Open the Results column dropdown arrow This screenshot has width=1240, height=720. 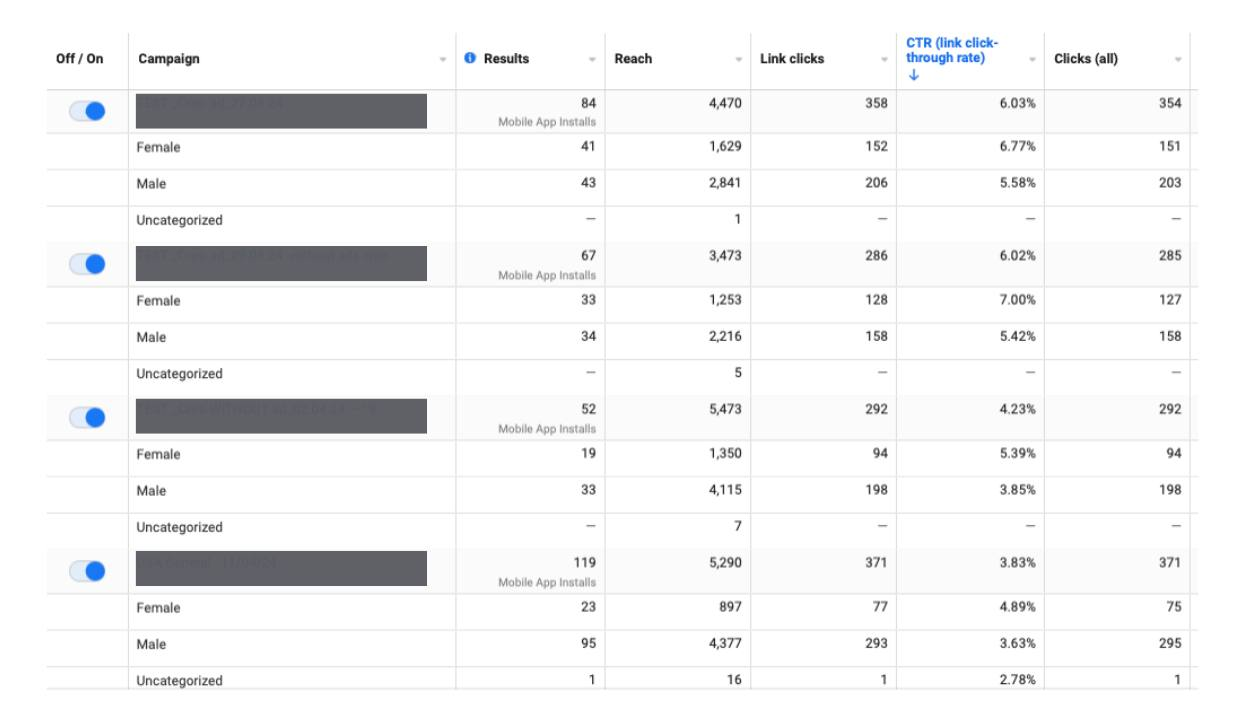(592, 60)
